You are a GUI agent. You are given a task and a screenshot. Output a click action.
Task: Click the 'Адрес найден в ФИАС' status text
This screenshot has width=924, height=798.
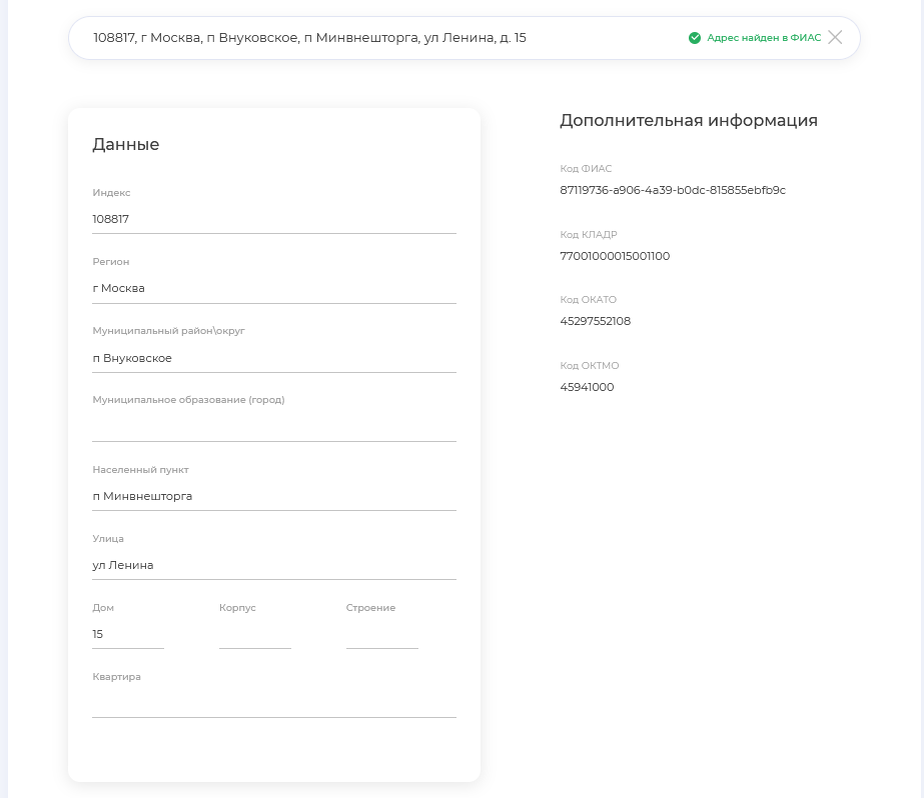763,38
